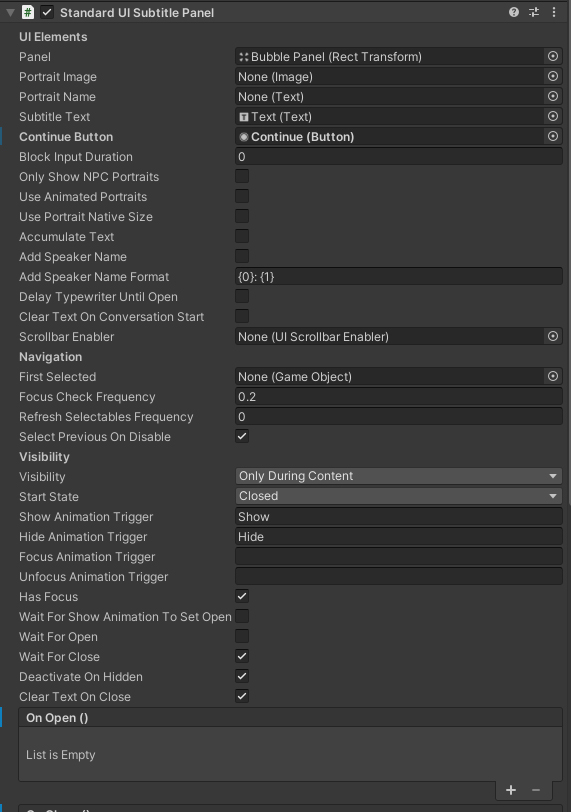This screenshot has height=812, width=571.
Task: Enable Accumulate Text checkbox
Action: click(242, 237)
